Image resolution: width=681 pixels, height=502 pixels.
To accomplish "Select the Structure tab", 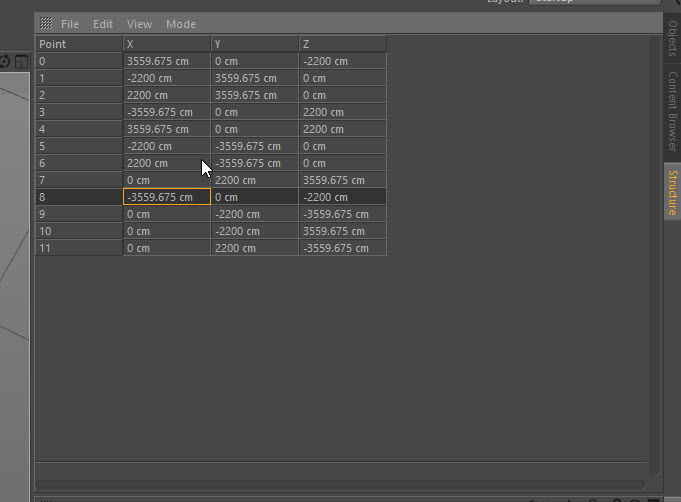I will coord(672,192).
